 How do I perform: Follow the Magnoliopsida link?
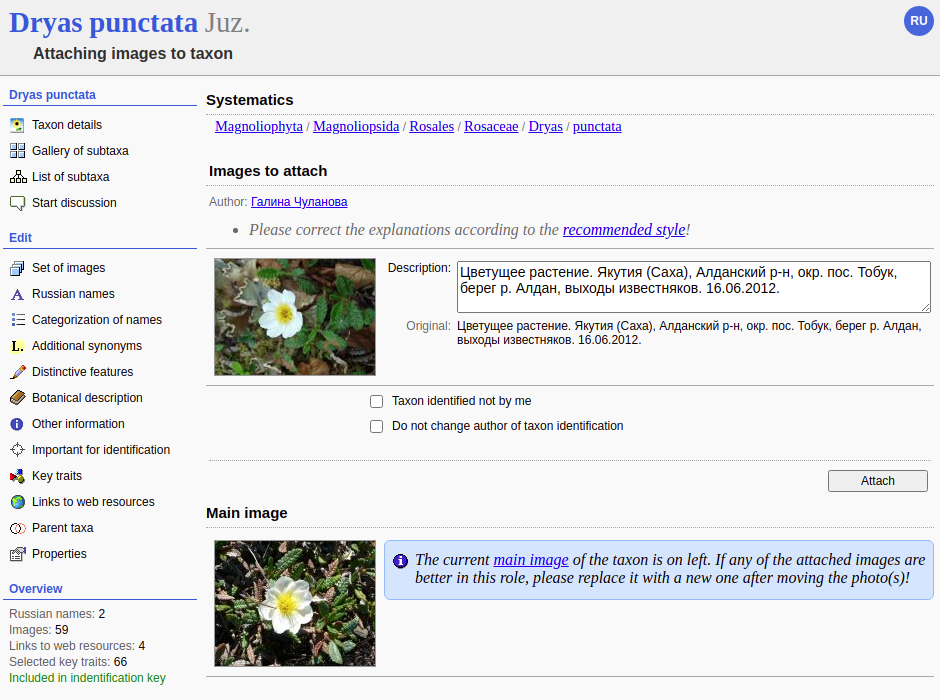(x=356, y=126)
